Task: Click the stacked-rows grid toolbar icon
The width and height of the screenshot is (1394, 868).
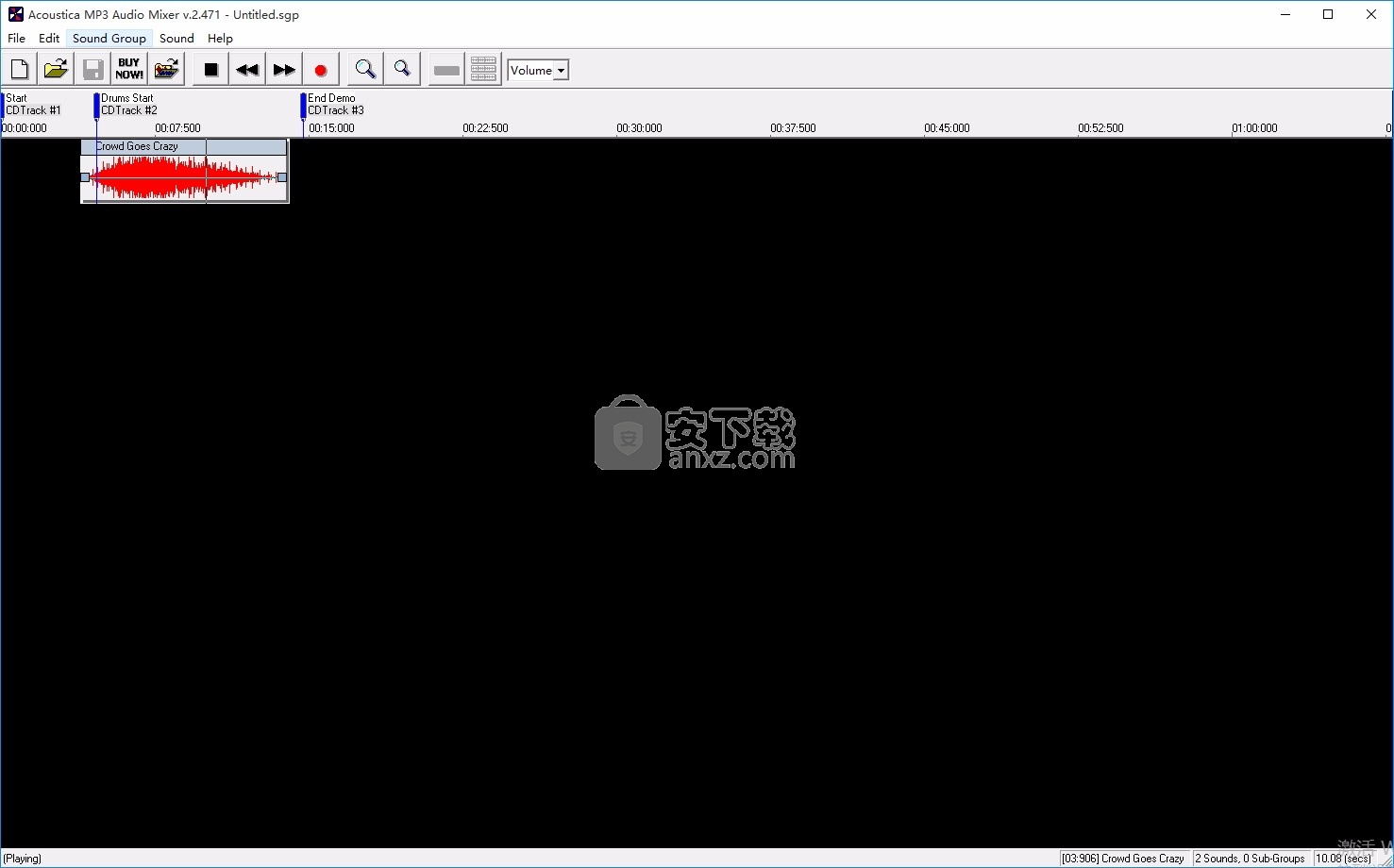Action: tap(483, 70)
